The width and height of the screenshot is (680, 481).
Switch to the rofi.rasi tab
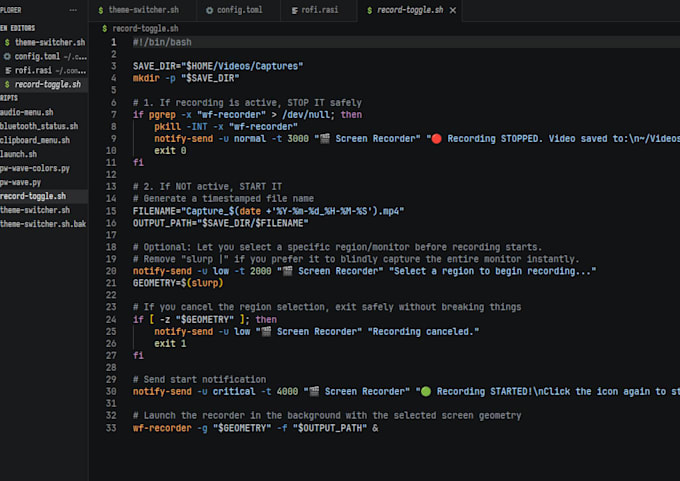tap(318, 10)
